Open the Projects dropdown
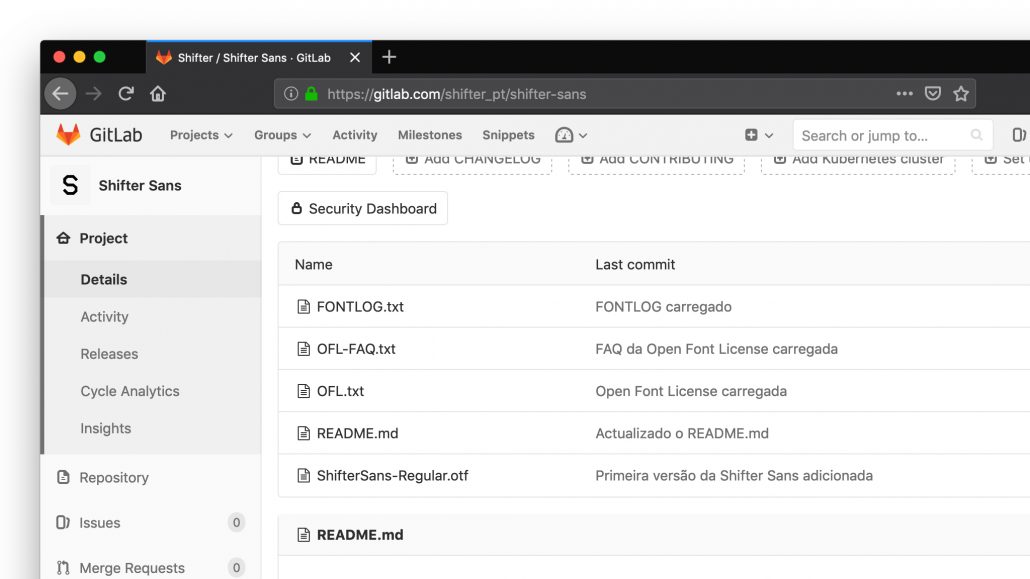Viewport: 1030px width, 579px height. (201, 135)
